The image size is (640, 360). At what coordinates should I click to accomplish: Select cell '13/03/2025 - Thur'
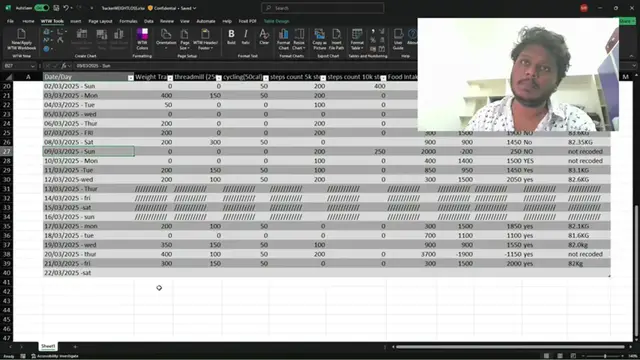pyautogui.click(x=88, y=189)
